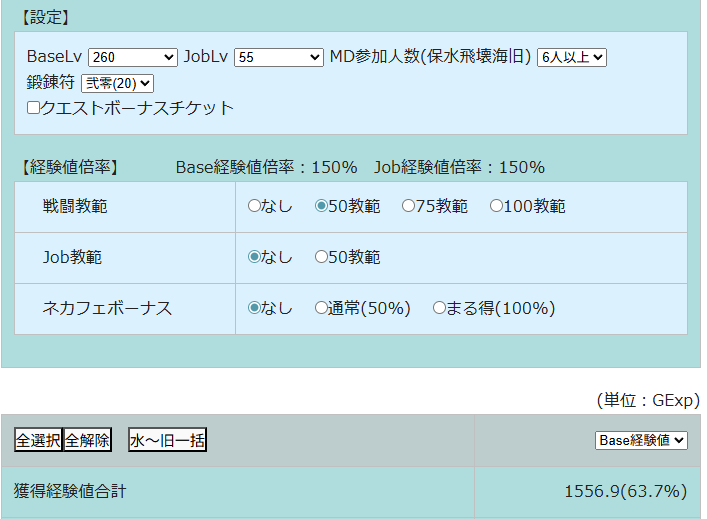707x519 pixels.
Task: Click the 獲得経験値合計 value 1556.9(63.7%)
Action: [x=625, y=491]
